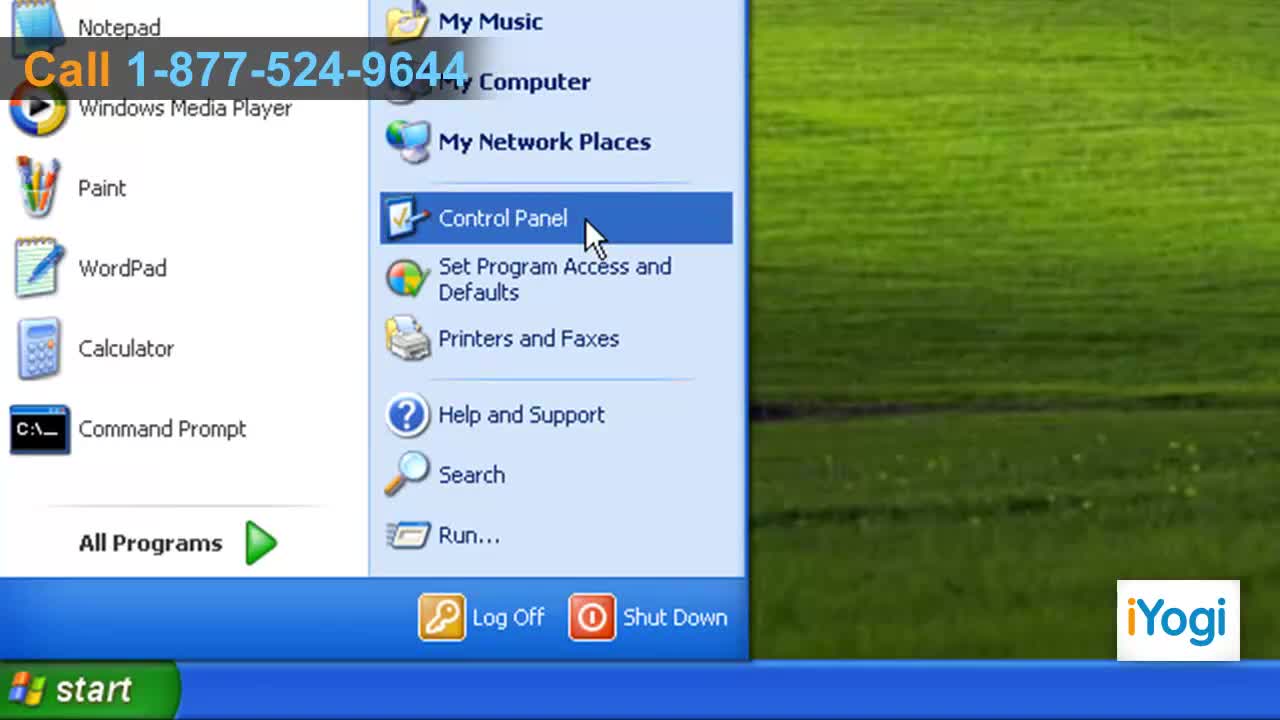Screen dimensions: 1280x720
Task: Open the Control Panel menu item
Action: coord(556,218)
